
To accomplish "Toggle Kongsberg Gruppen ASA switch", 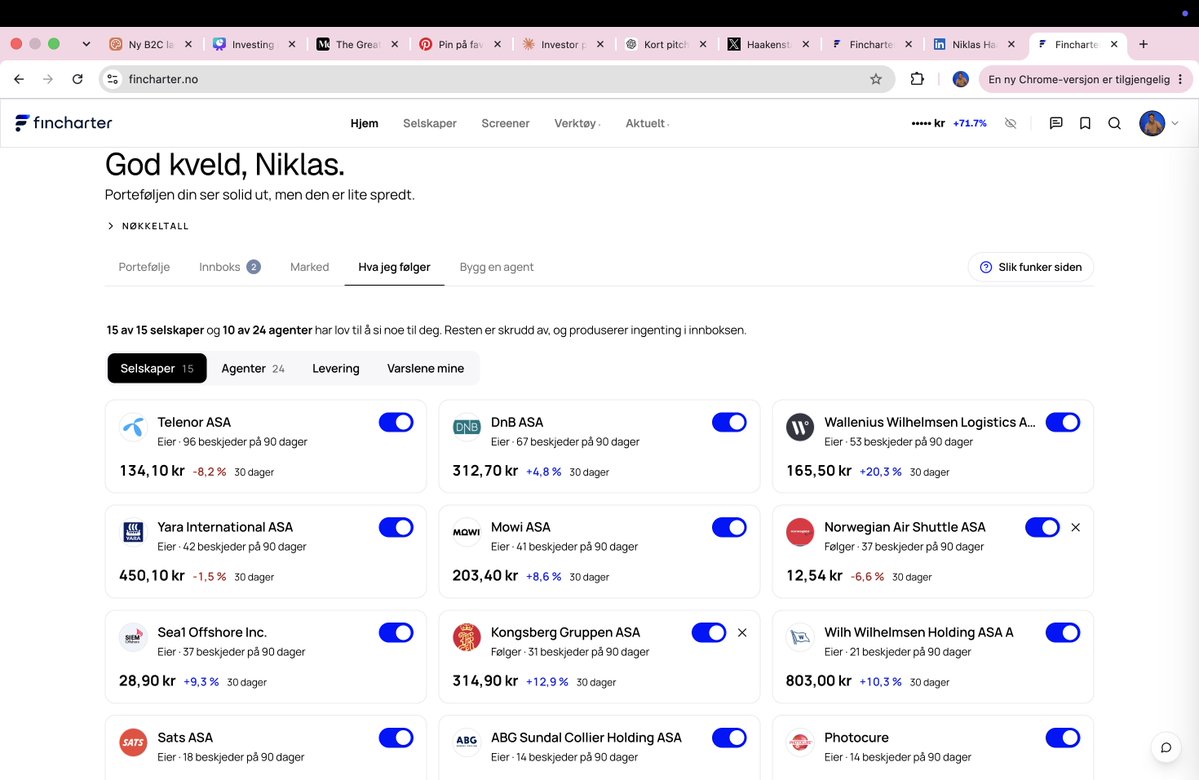I will [x=709, y=632].
